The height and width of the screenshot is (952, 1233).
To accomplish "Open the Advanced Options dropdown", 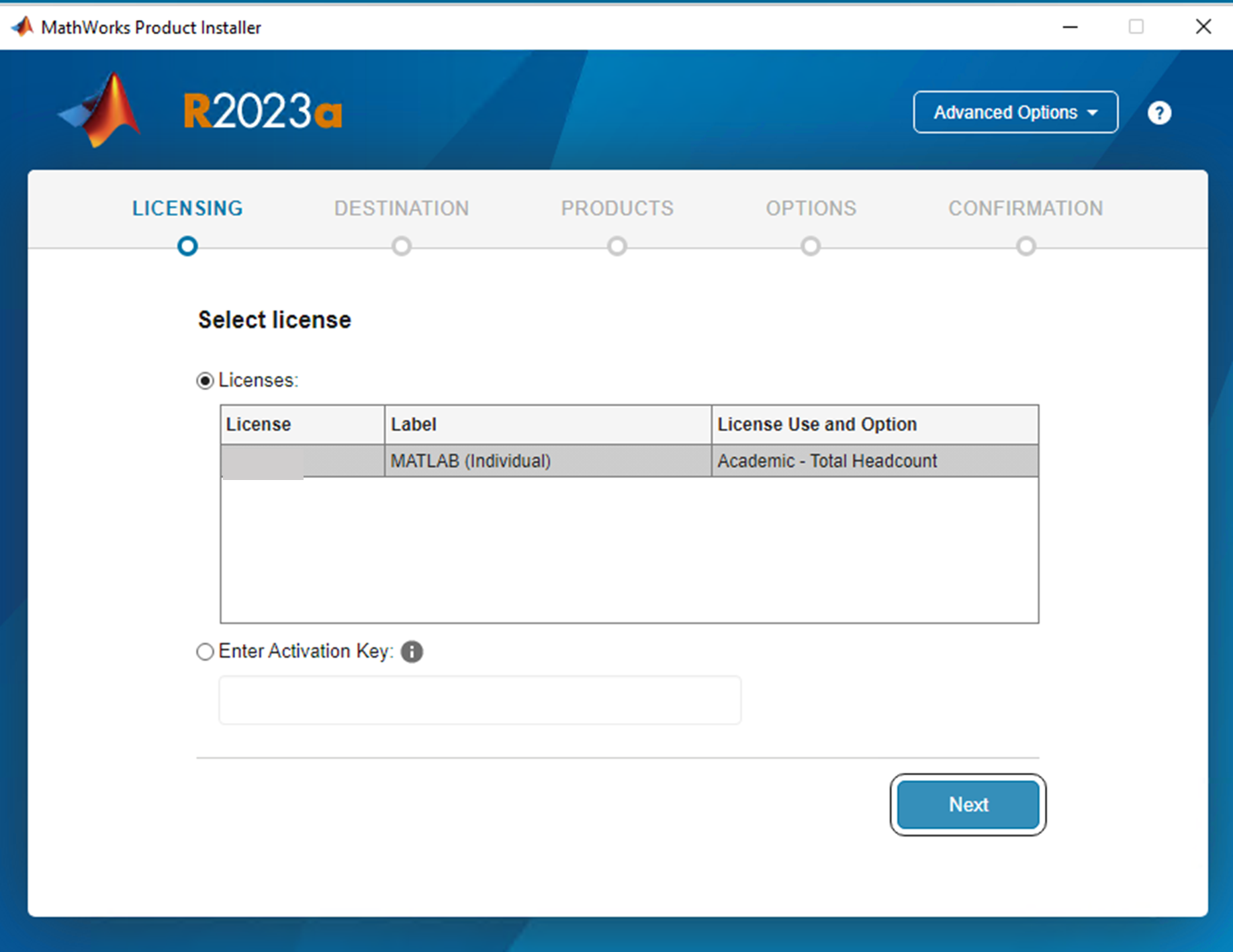I will point(1015,112).
